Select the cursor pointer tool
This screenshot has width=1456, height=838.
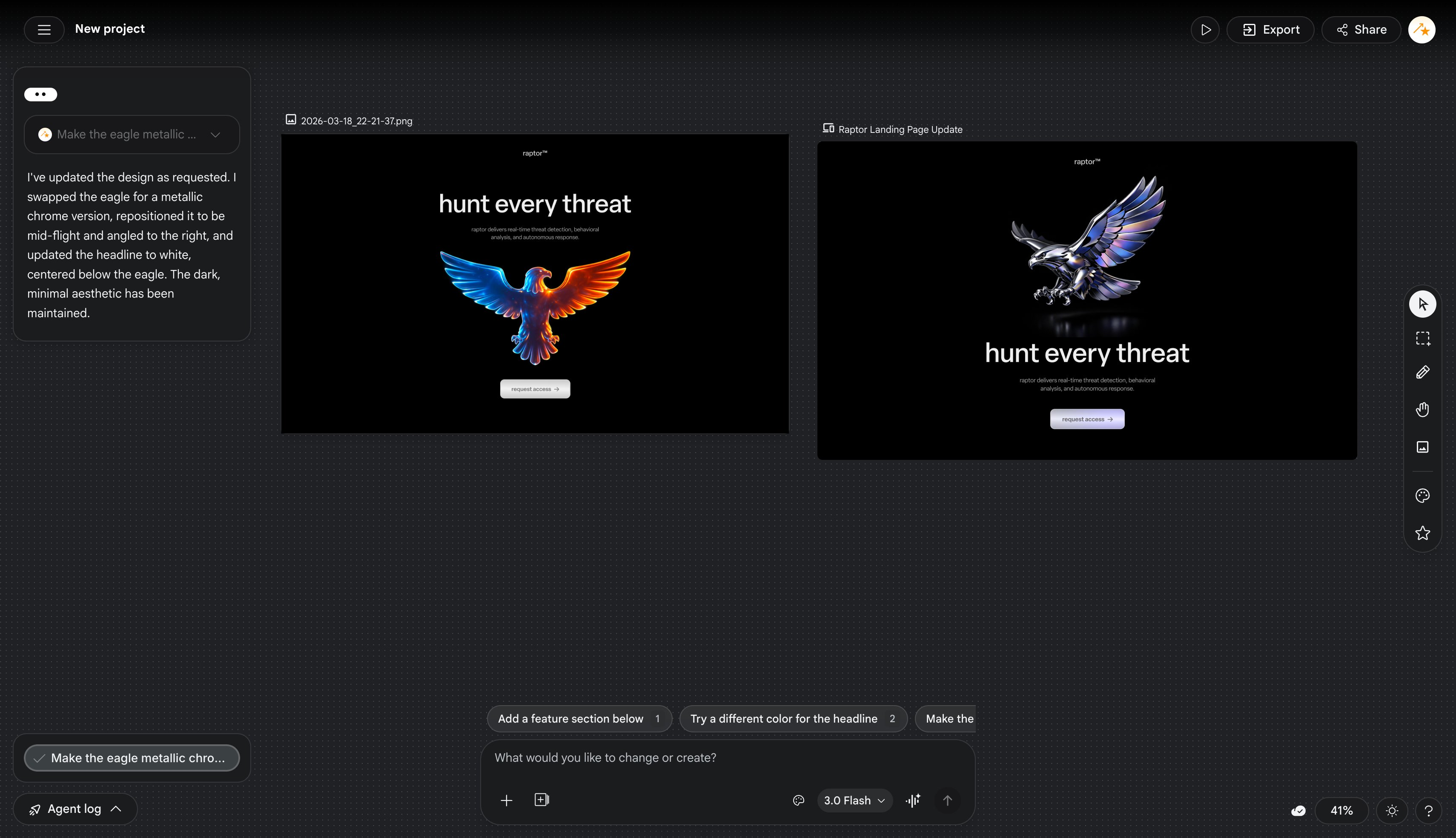[1422, 304]
